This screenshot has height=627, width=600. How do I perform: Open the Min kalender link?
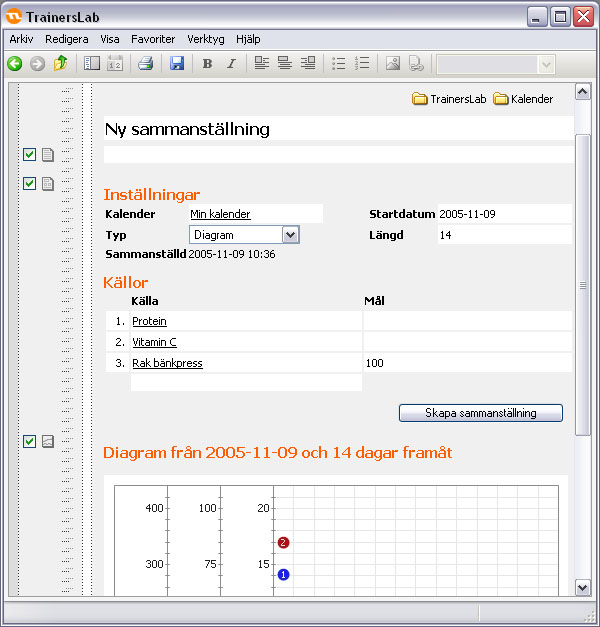pos(220,214)
